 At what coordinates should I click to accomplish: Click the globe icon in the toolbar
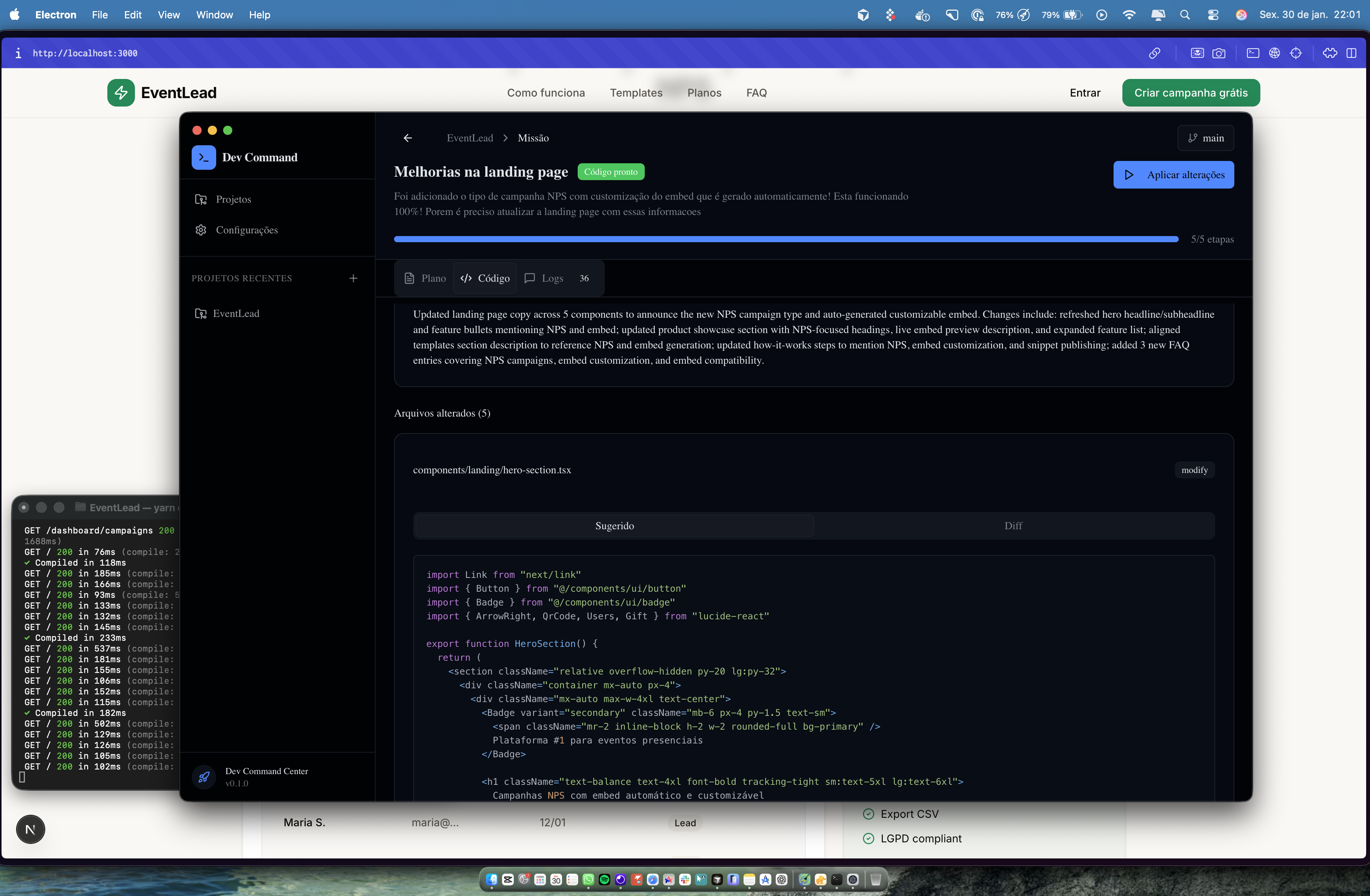click(x=1275, y=53)
